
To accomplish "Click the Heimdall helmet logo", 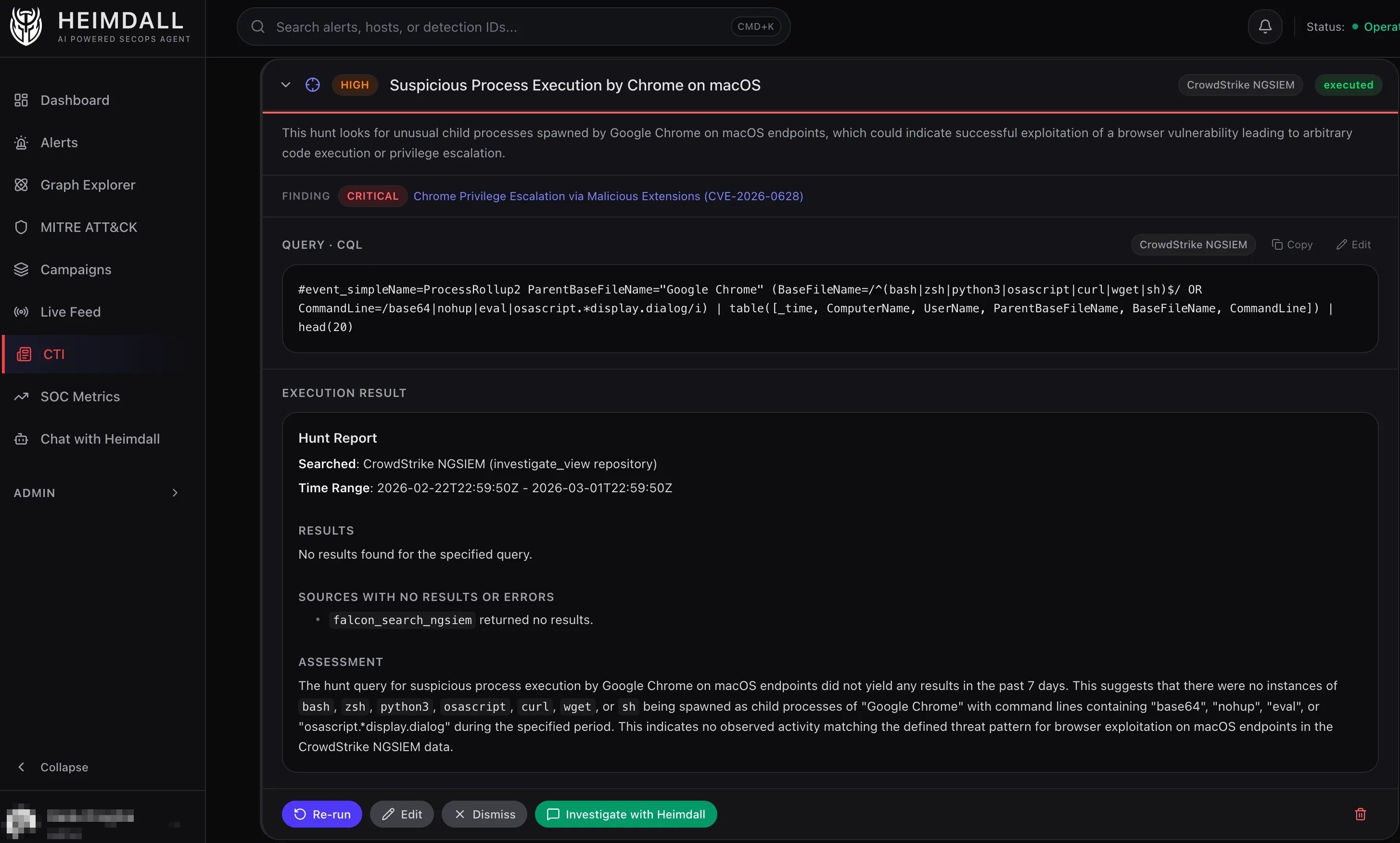I will [26, 26].
